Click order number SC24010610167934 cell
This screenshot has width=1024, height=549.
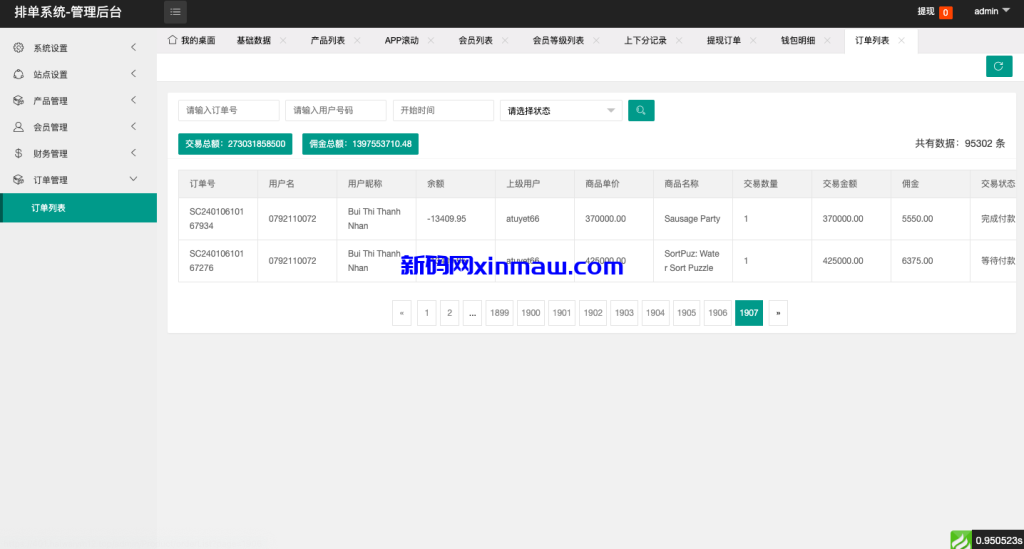pyautogui.click(x=217, y=219)
